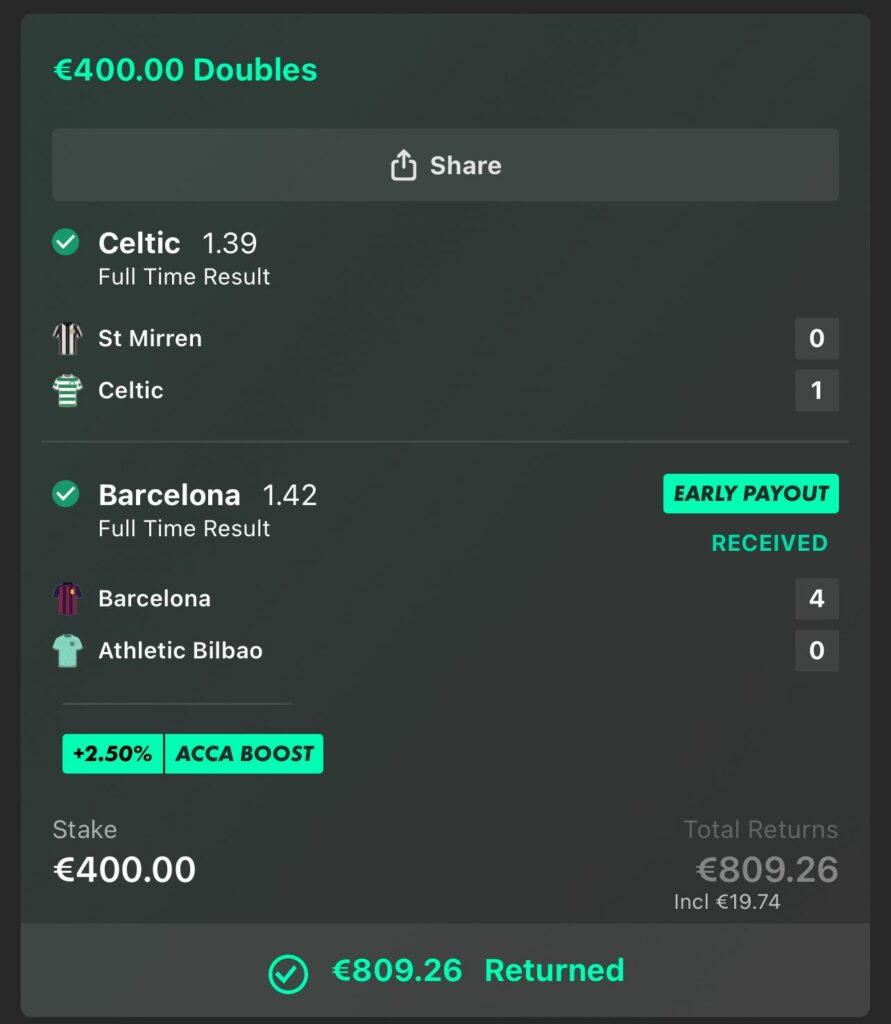This screenshot has height=1024, width=891.
Task: Click the green checkmark beside Barcelona selection
Action: point(66,494)
